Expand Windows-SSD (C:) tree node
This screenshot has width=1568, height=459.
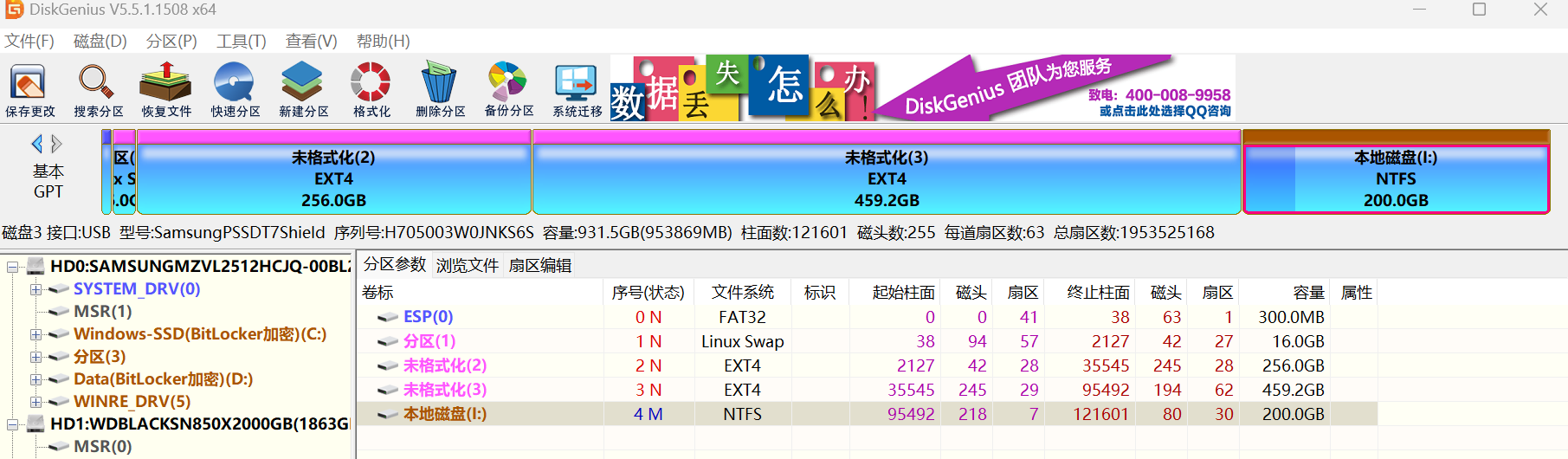pos(35,334)
